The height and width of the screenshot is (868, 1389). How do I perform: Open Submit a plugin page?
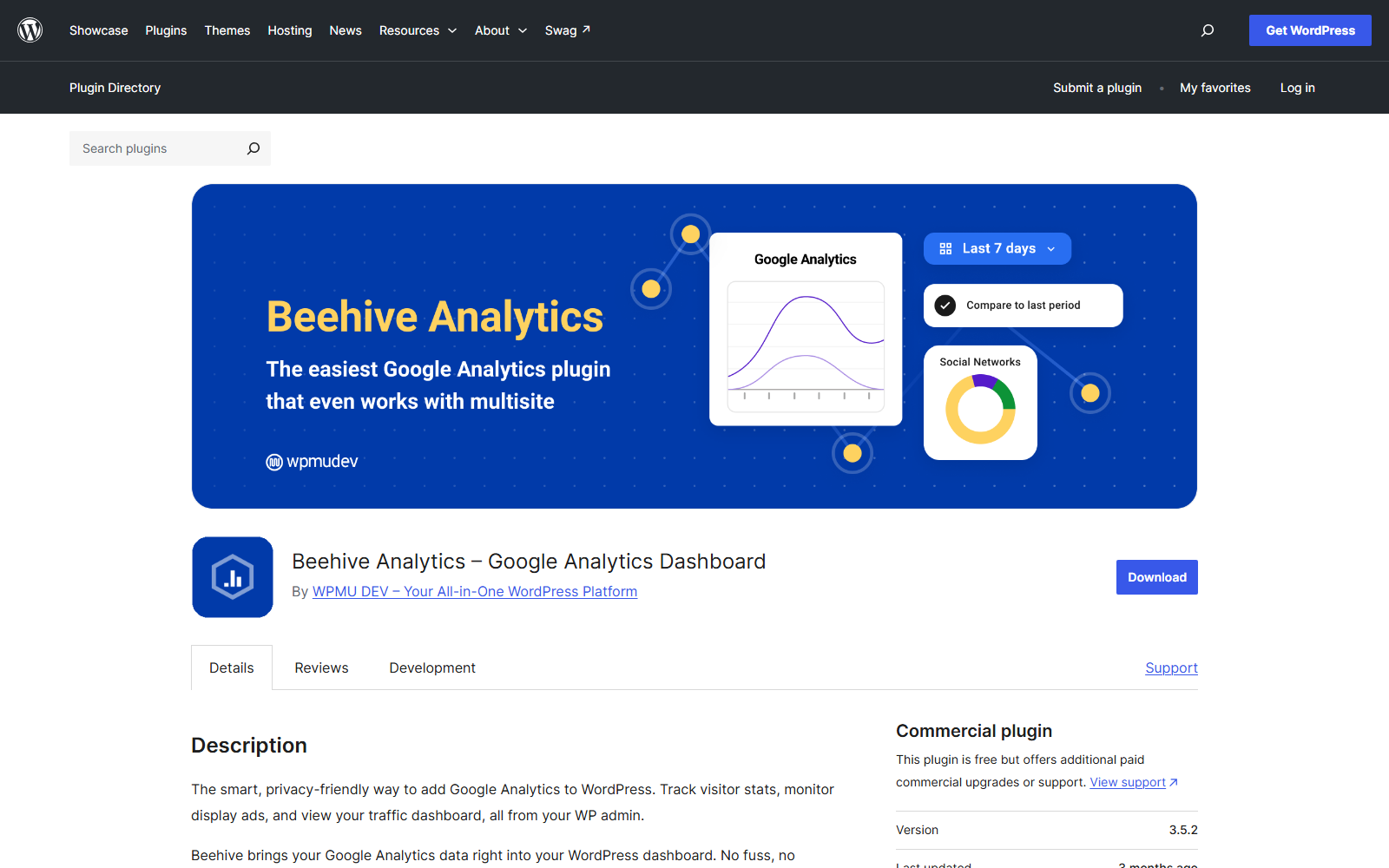click(1097, 88)
